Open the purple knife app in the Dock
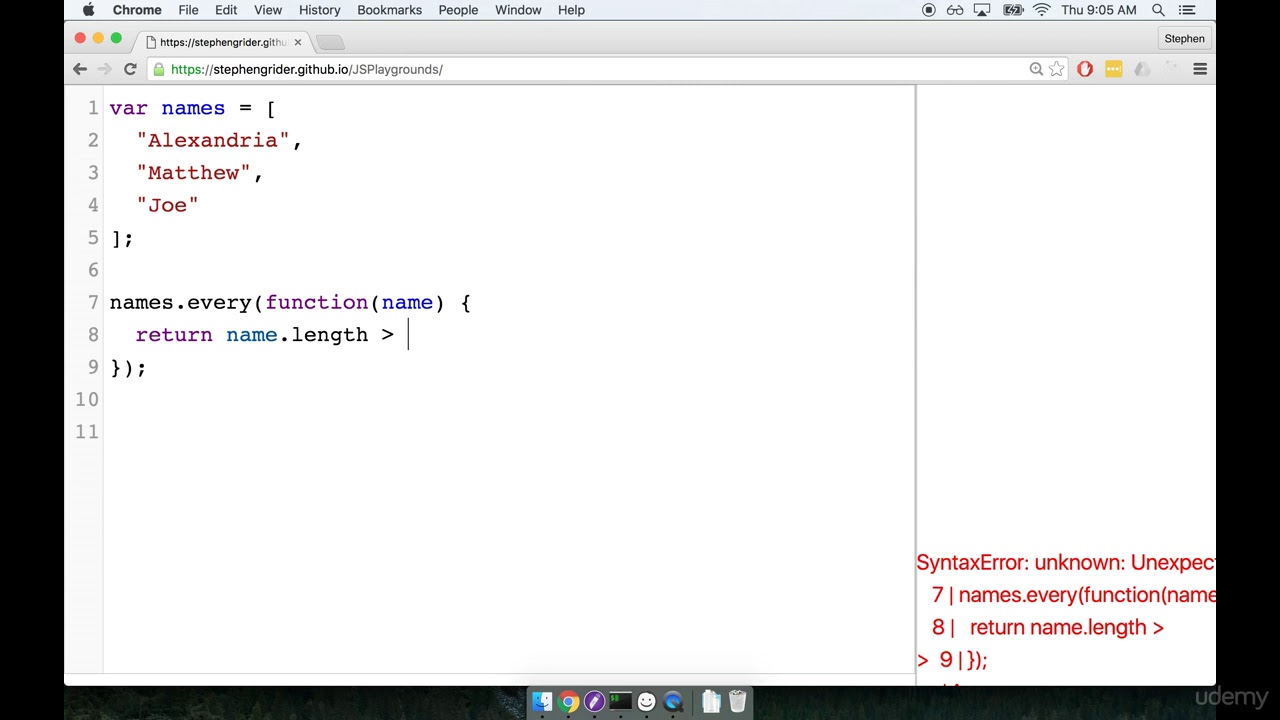Image resolution: width=1280 pixels, height=720 pixels. pos(594,702)
